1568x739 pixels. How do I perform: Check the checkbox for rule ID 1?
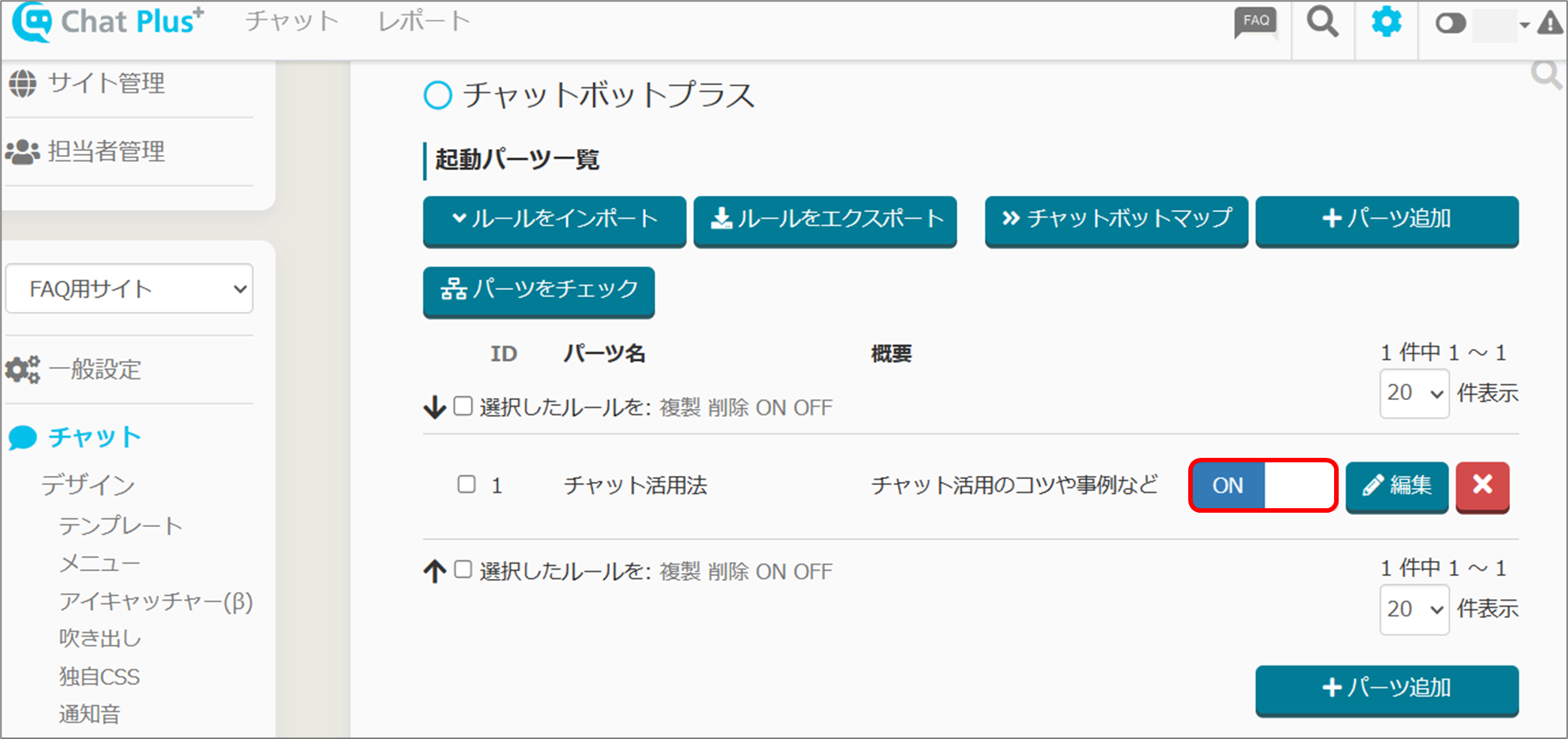tap(466, 484)
